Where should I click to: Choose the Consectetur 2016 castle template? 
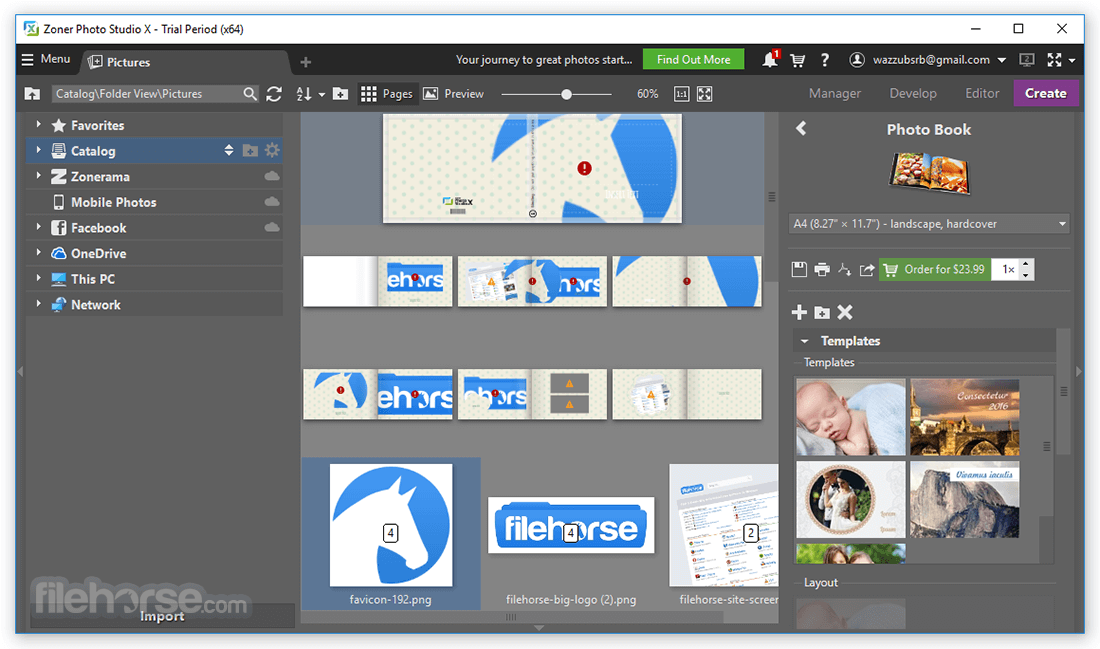point(965,417)
